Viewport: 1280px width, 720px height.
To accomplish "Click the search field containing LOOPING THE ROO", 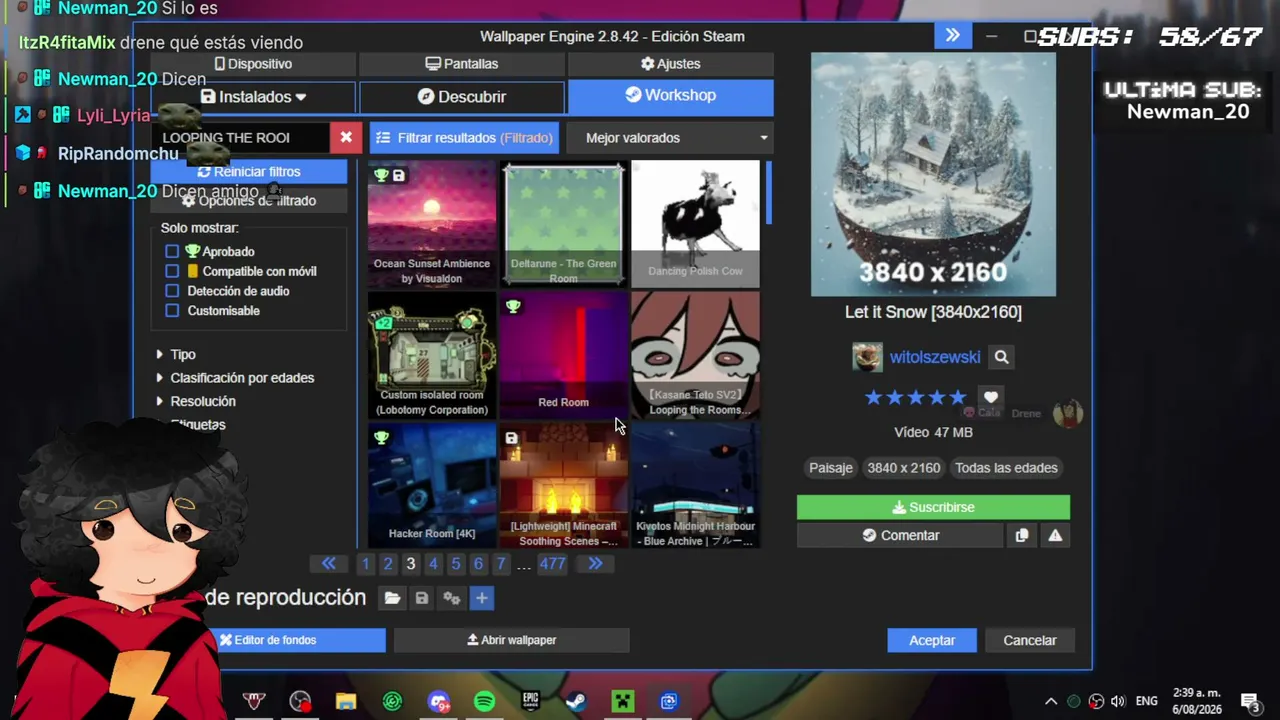I will pyautogui.click(x=241, y=138).
